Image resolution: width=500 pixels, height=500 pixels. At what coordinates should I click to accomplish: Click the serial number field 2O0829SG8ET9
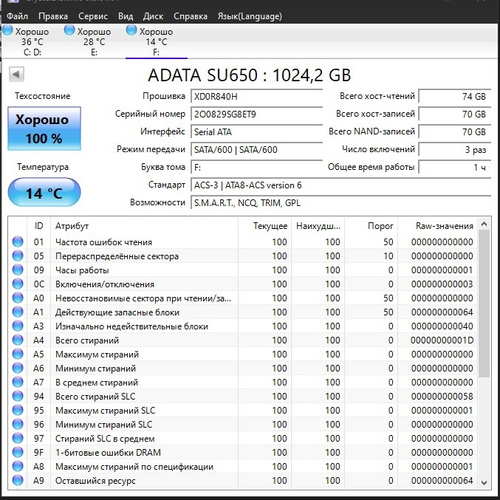click(x=257, y=114)
